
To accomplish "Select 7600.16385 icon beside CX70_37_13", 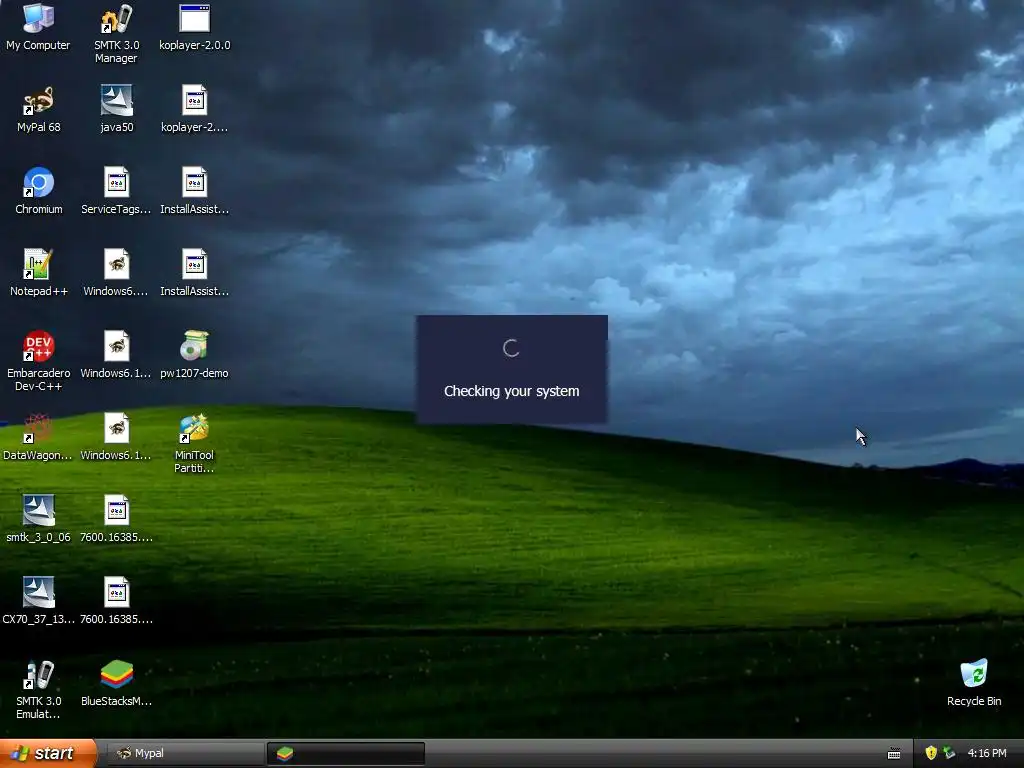I will tap(116, 601).
